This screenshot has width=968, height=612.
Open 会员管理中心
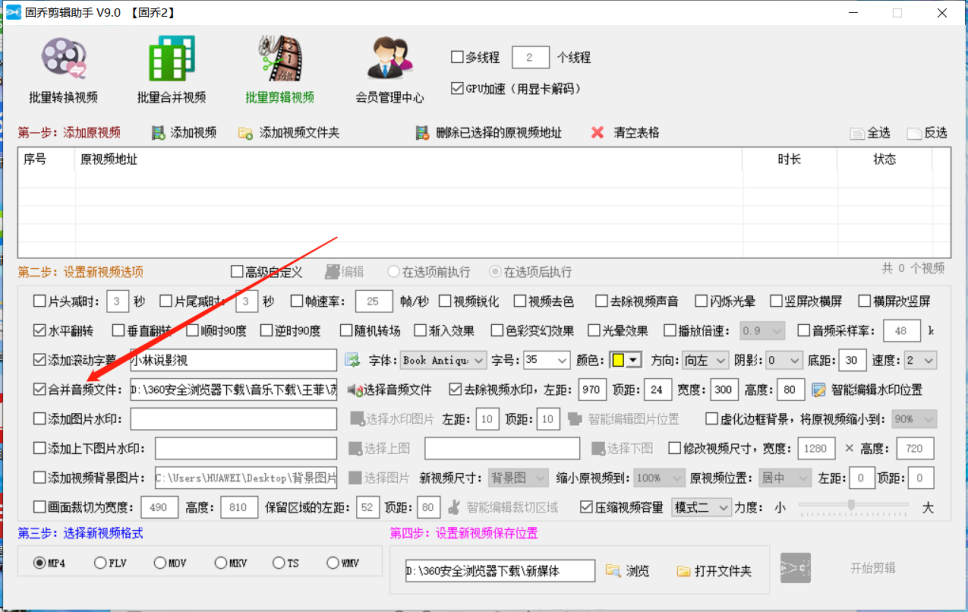(389, 70)
